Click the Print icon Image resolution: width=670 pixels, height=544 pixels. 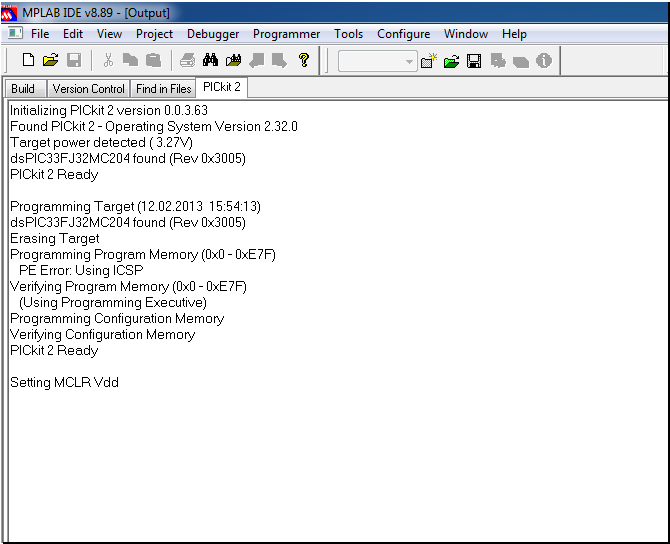click(188, 60)
